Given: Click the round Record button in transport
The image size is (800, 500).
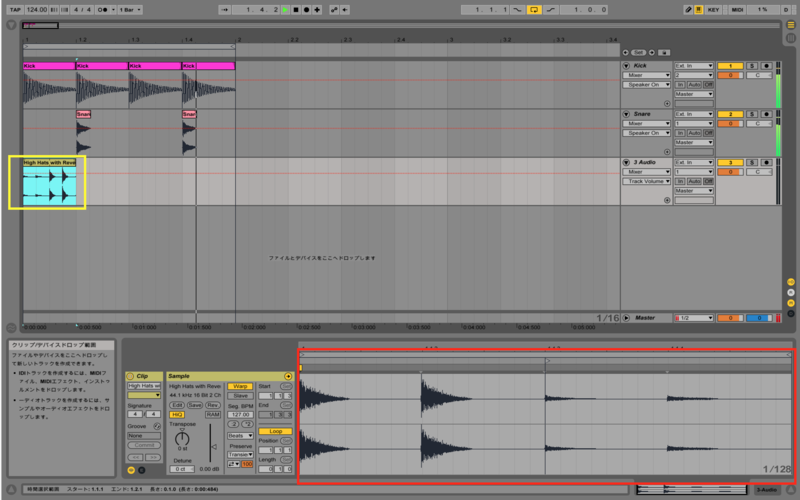Looking at the screenshot, I should 307,10.
